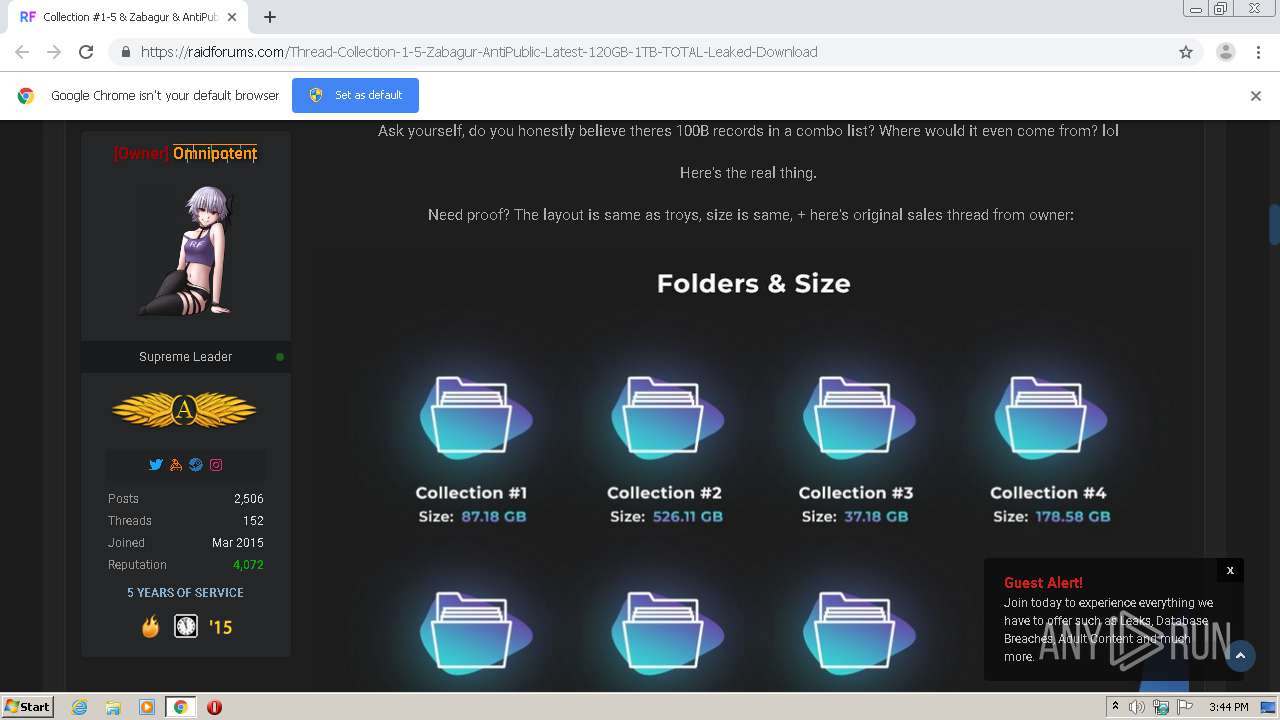Screen dimensions: 1280x720
Task: Open the media player taskbar icon
Action: [147, 707]
